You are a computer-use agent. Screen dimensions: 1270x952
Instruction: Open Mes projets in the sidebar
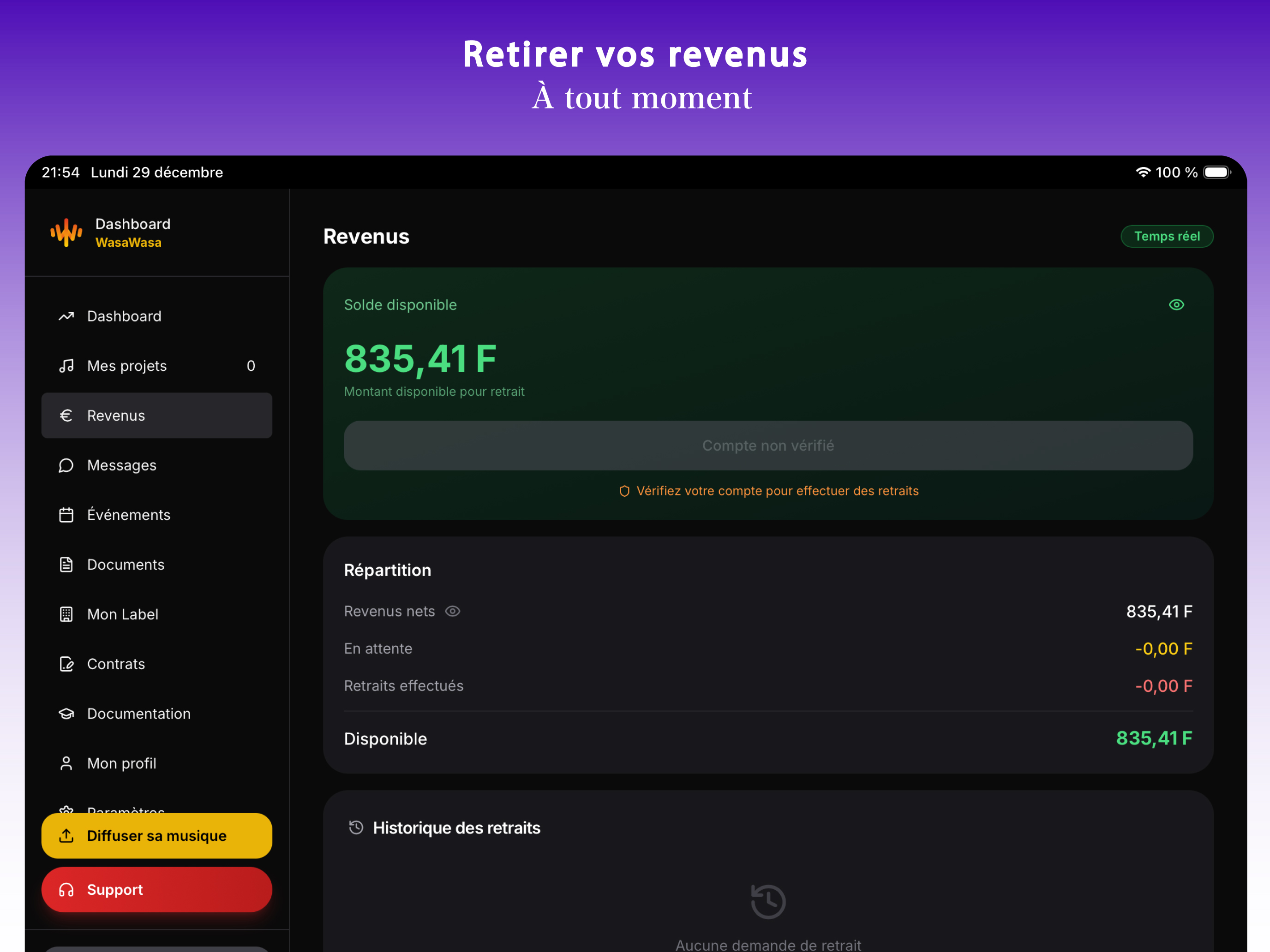[157, 366]
